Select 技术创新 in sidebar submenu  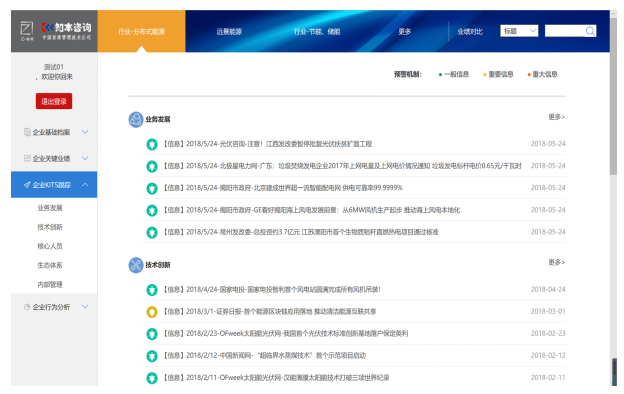tap(50, 227)
